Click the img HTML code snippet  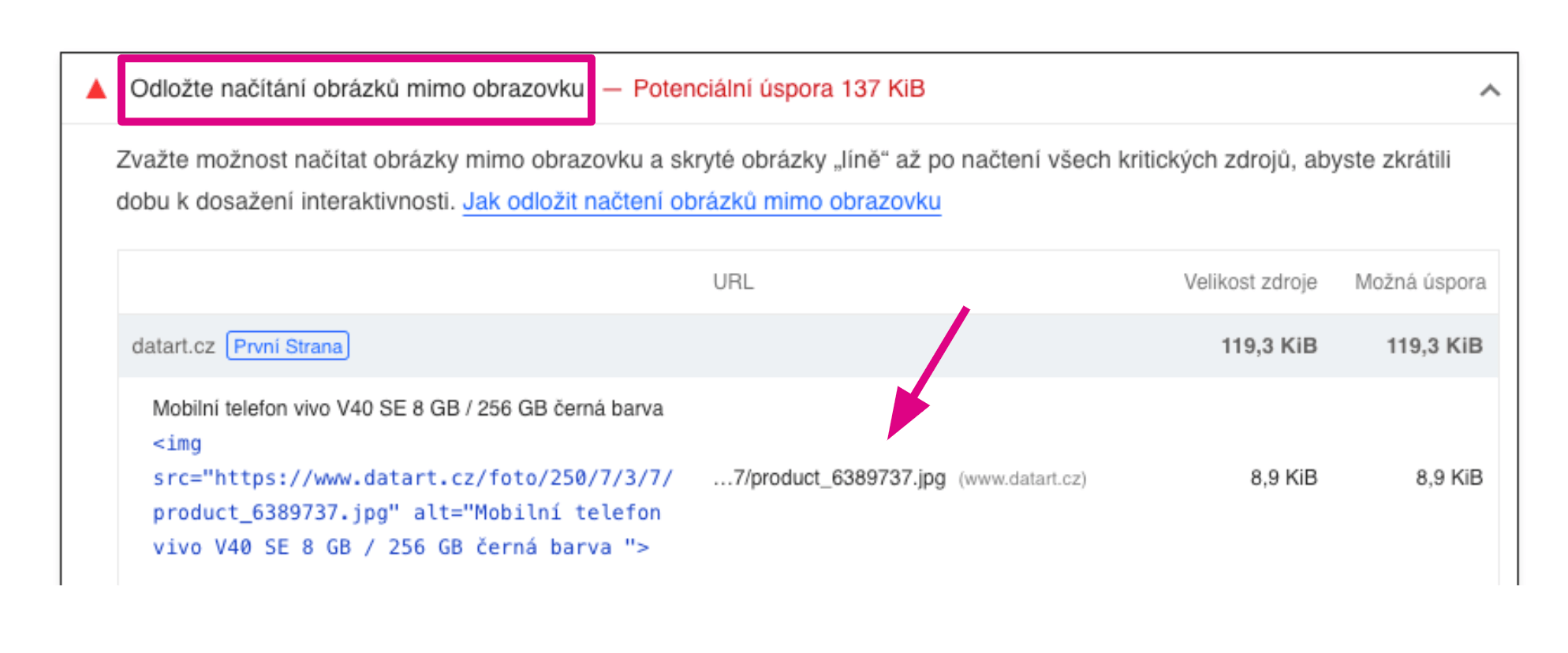[410, 495]
